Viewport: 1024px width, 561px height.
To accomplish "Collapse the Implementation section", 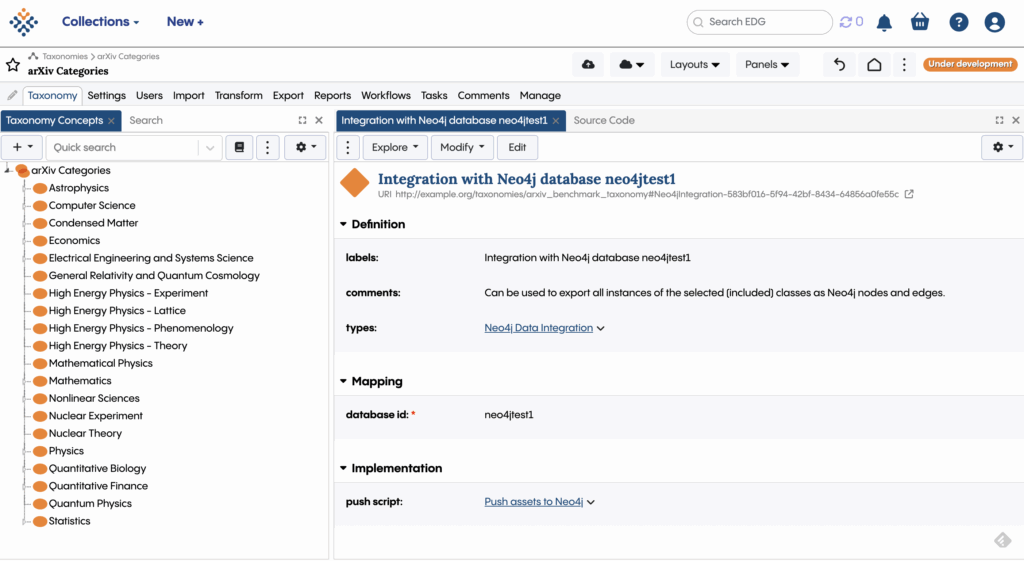I will point(343,468).
